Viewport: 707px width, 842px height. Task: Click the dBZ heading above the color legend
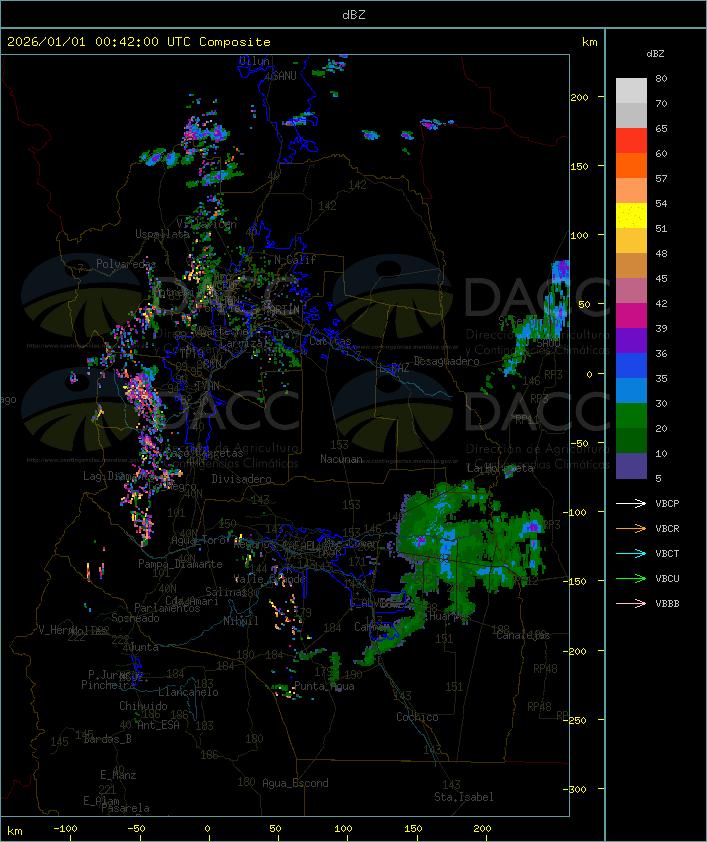pos(655,54)
